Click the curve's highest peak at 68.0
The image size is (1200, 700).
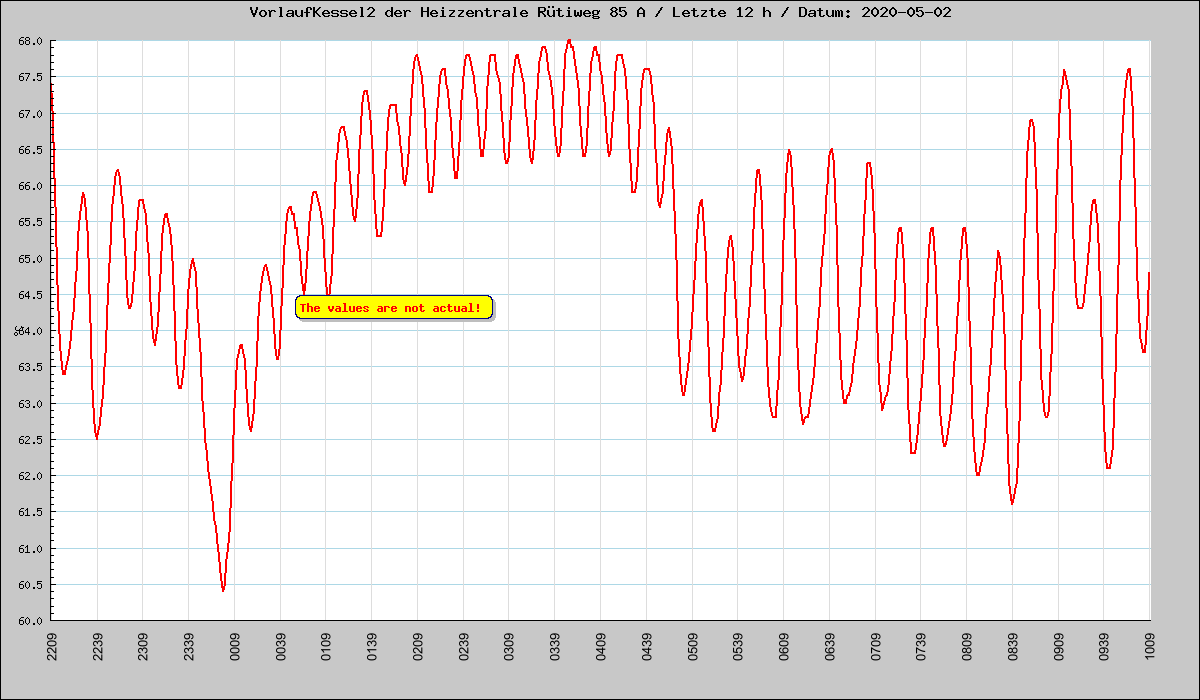[x=569, y=41]
